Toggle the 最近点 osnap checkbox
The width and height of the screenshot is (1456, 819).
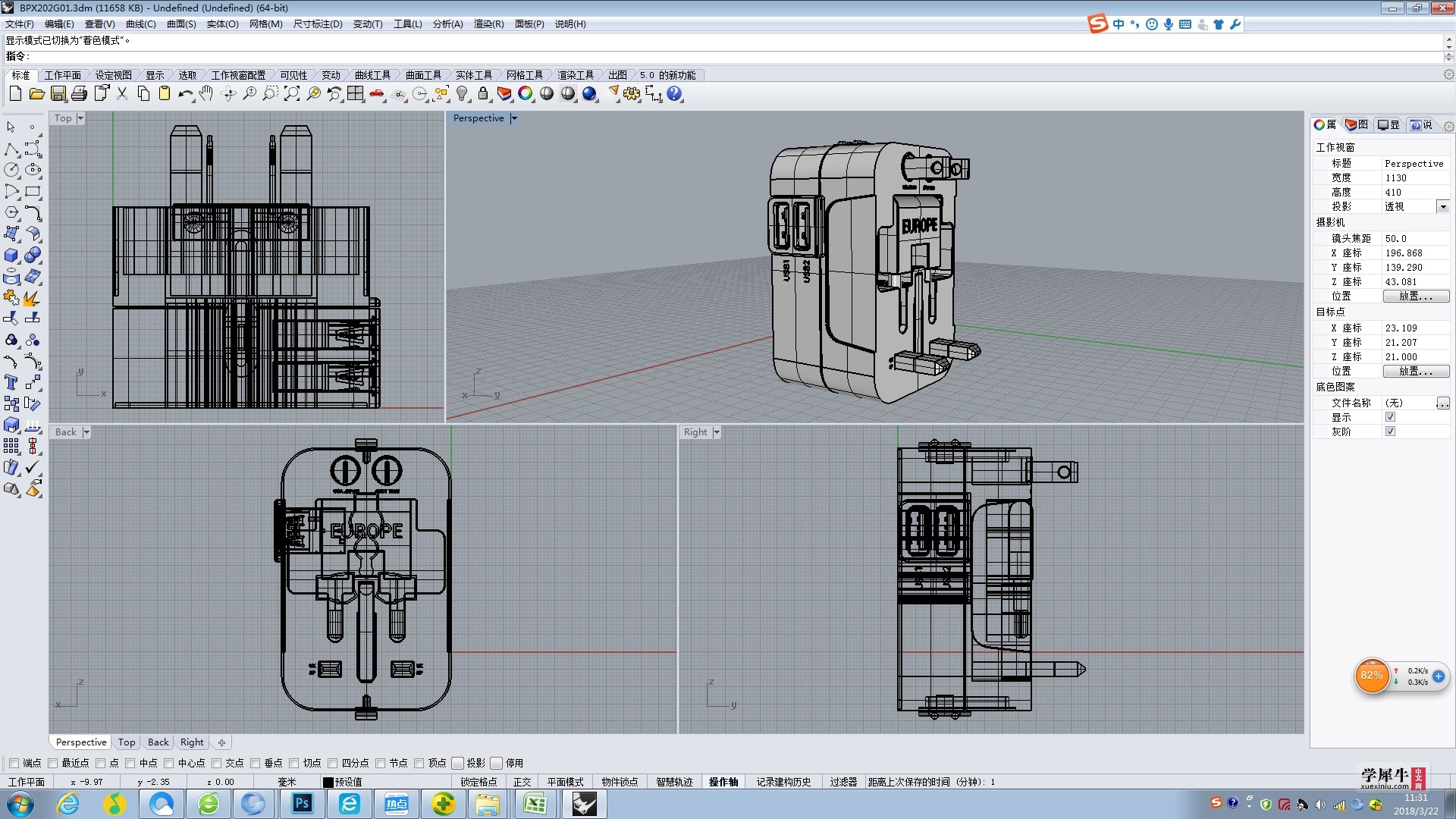point(52,763)
